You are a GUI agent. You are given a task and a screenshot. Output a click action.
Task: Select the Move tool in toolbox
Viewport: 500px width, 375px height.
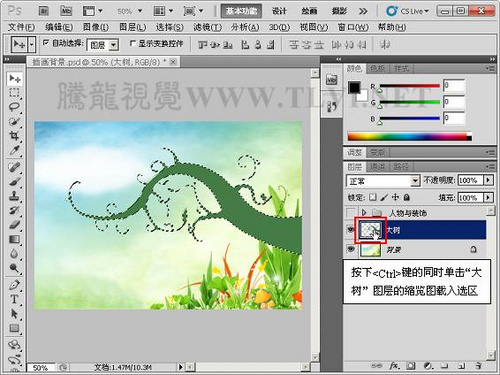tap(14, 79)
